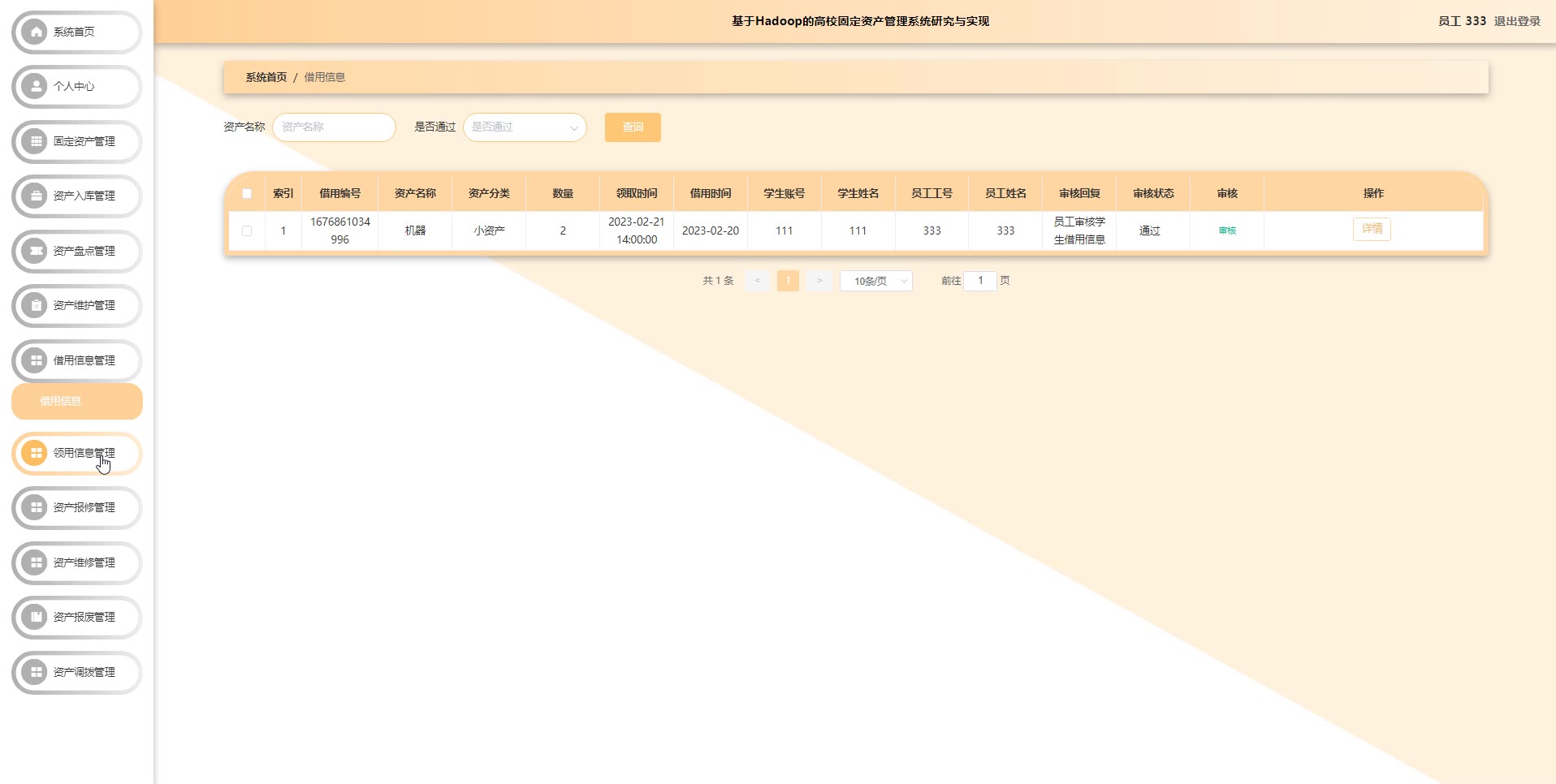Collapse 借用信息管理 menu
Viewport: 1556px width, 784px height.
(77, 360)
